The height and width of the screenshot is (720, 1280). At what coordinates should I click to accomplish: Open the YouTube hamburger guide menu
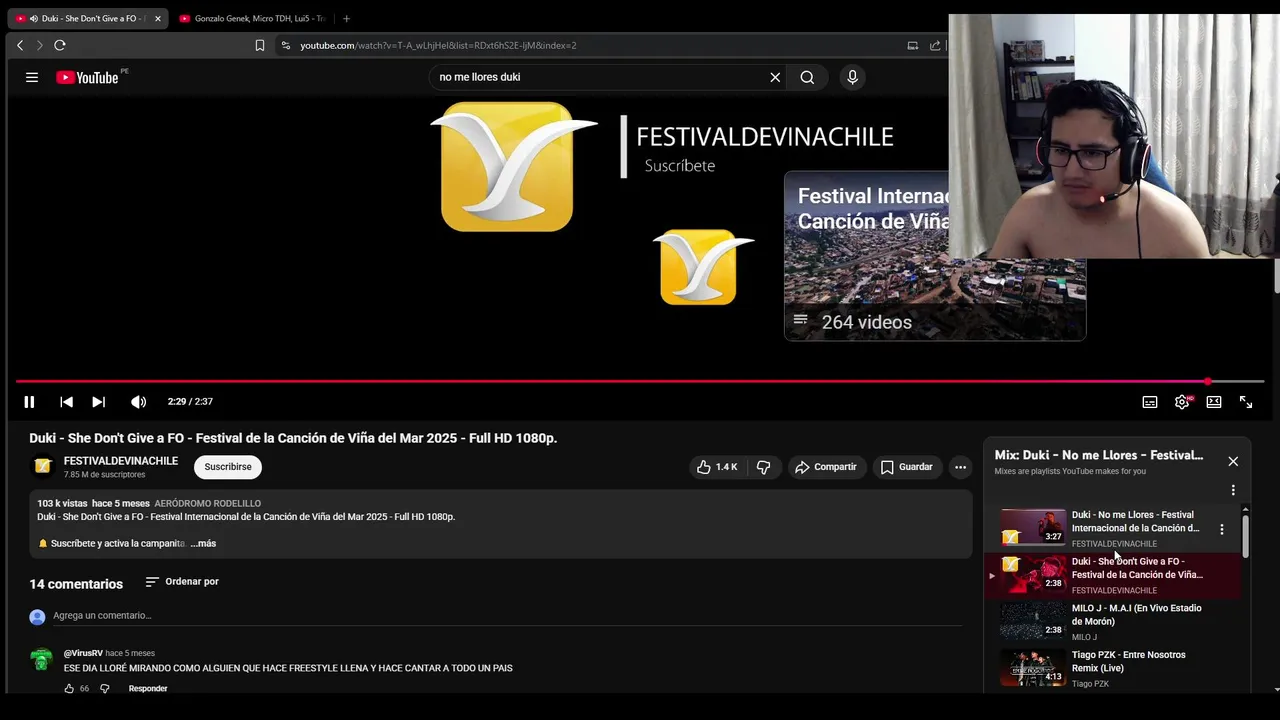pos(32,77)
